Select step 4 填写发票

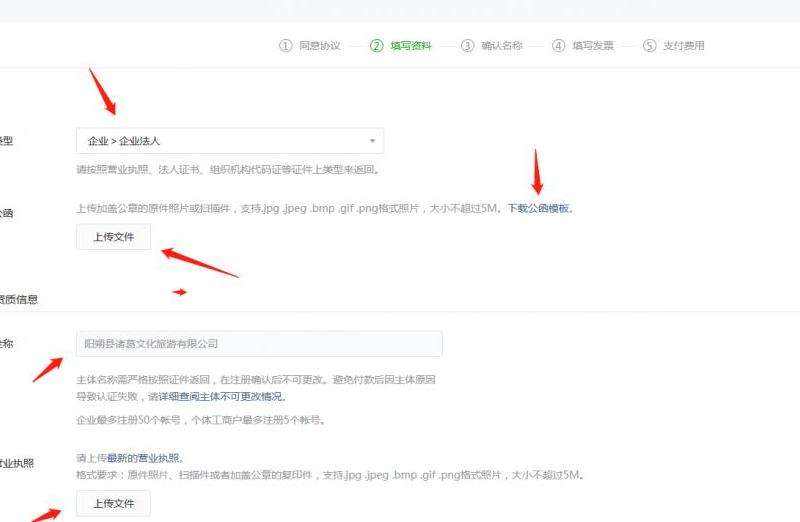click(x=583, y=45)
